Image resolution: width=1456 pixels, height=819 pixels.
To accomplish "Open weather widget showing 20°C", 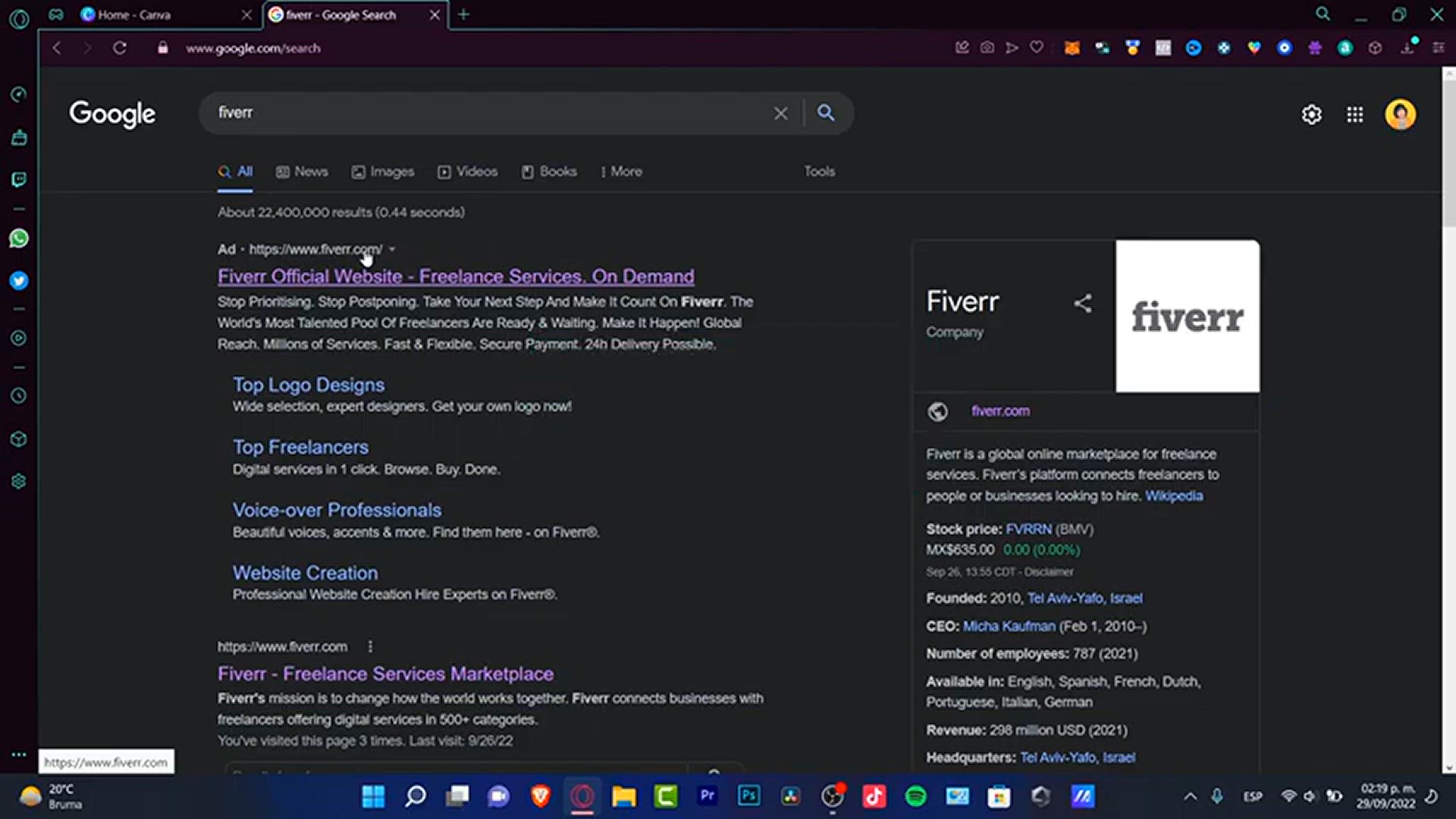I will pyautogui.click(x=52, y=796).
